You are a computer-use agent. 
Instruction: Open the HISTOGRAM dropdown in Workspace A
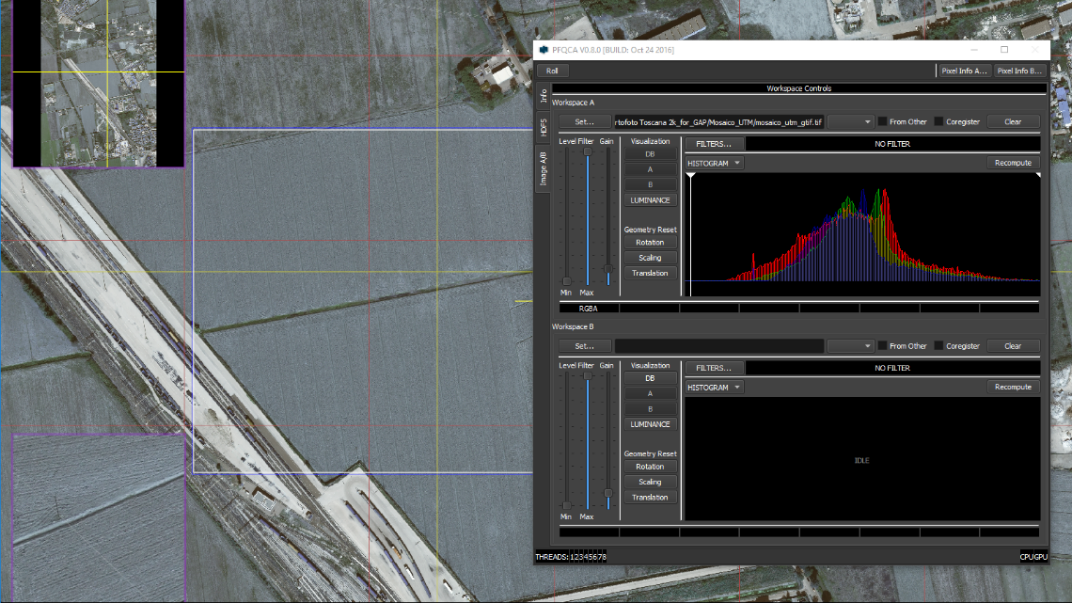pyautogui.click(x=714, y=163)
